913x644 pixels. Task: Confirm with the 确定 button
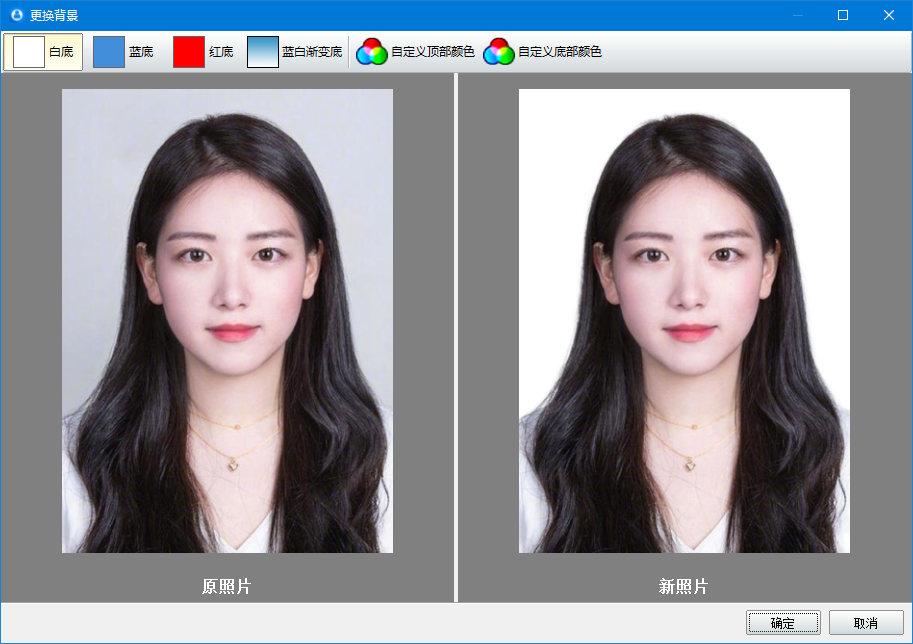783,623
